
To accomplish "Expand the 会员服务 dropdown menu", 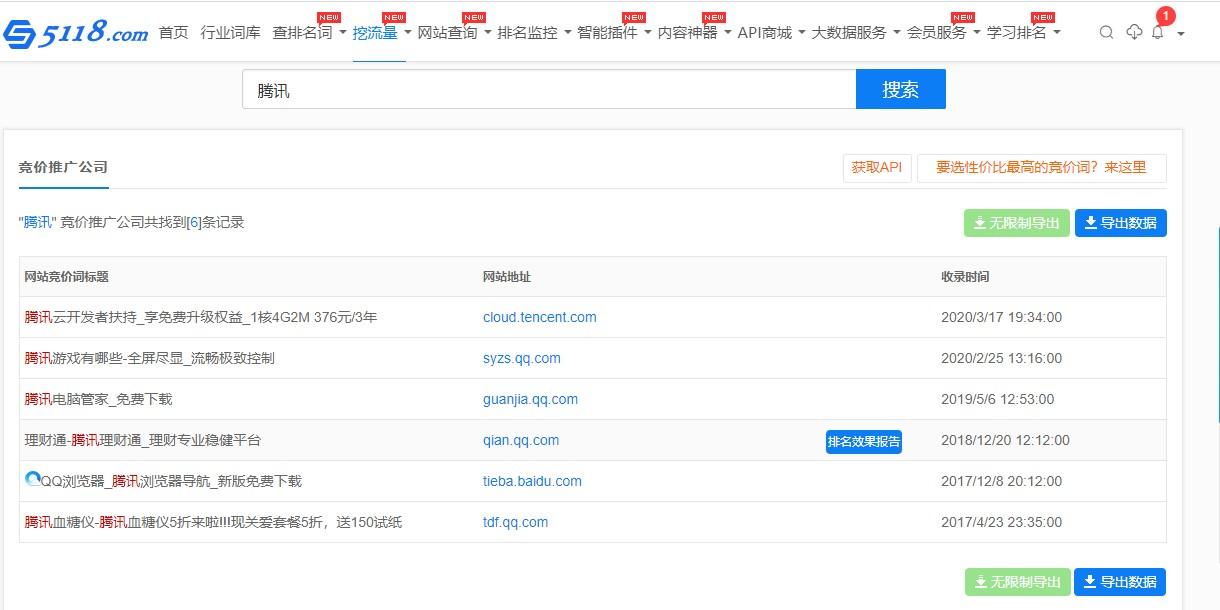I will (944, 32).
